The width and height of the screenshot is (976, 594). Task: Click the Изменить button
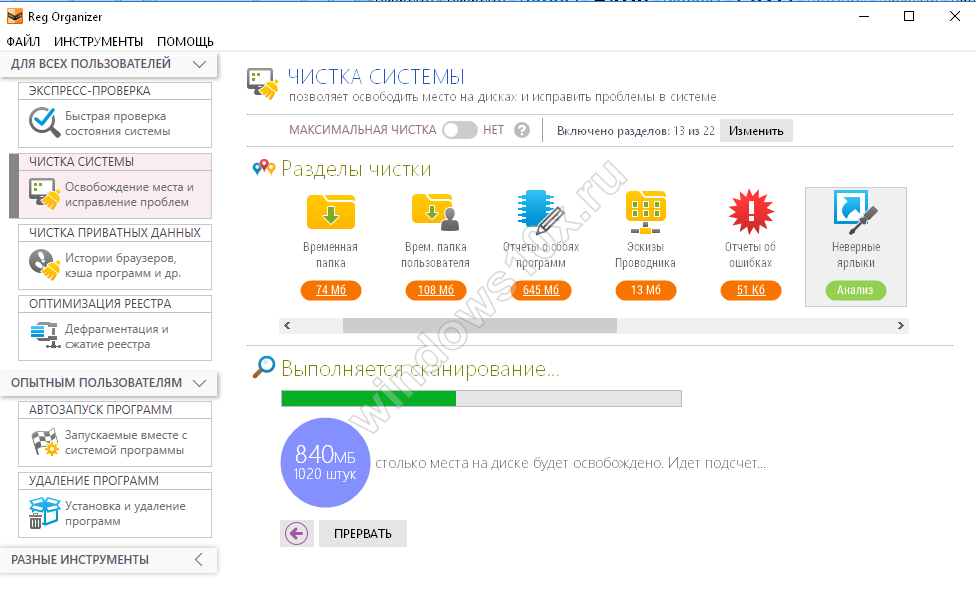pos(756,131)
